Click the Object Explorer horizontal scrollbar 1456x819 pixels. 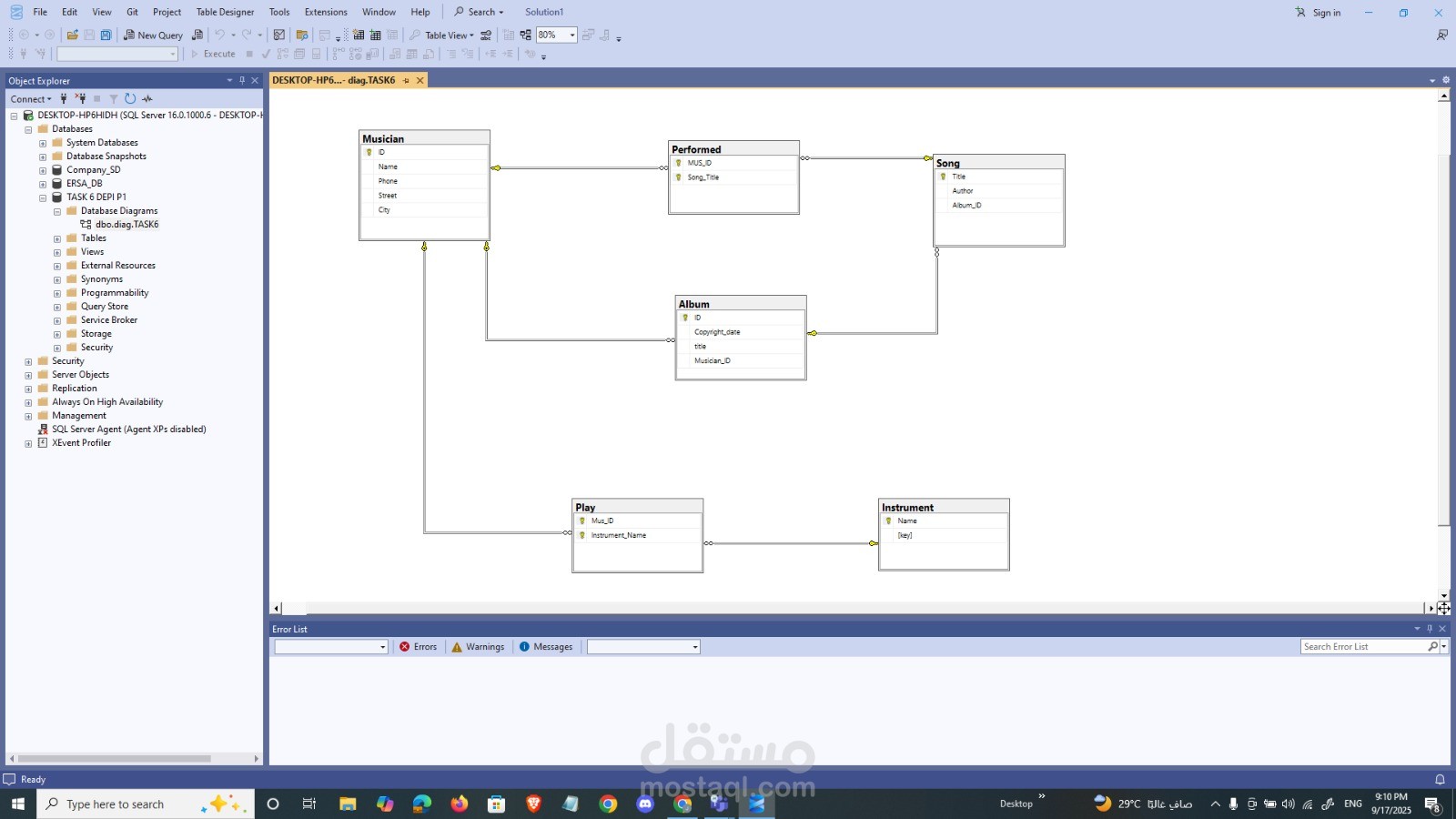(114, 759)
